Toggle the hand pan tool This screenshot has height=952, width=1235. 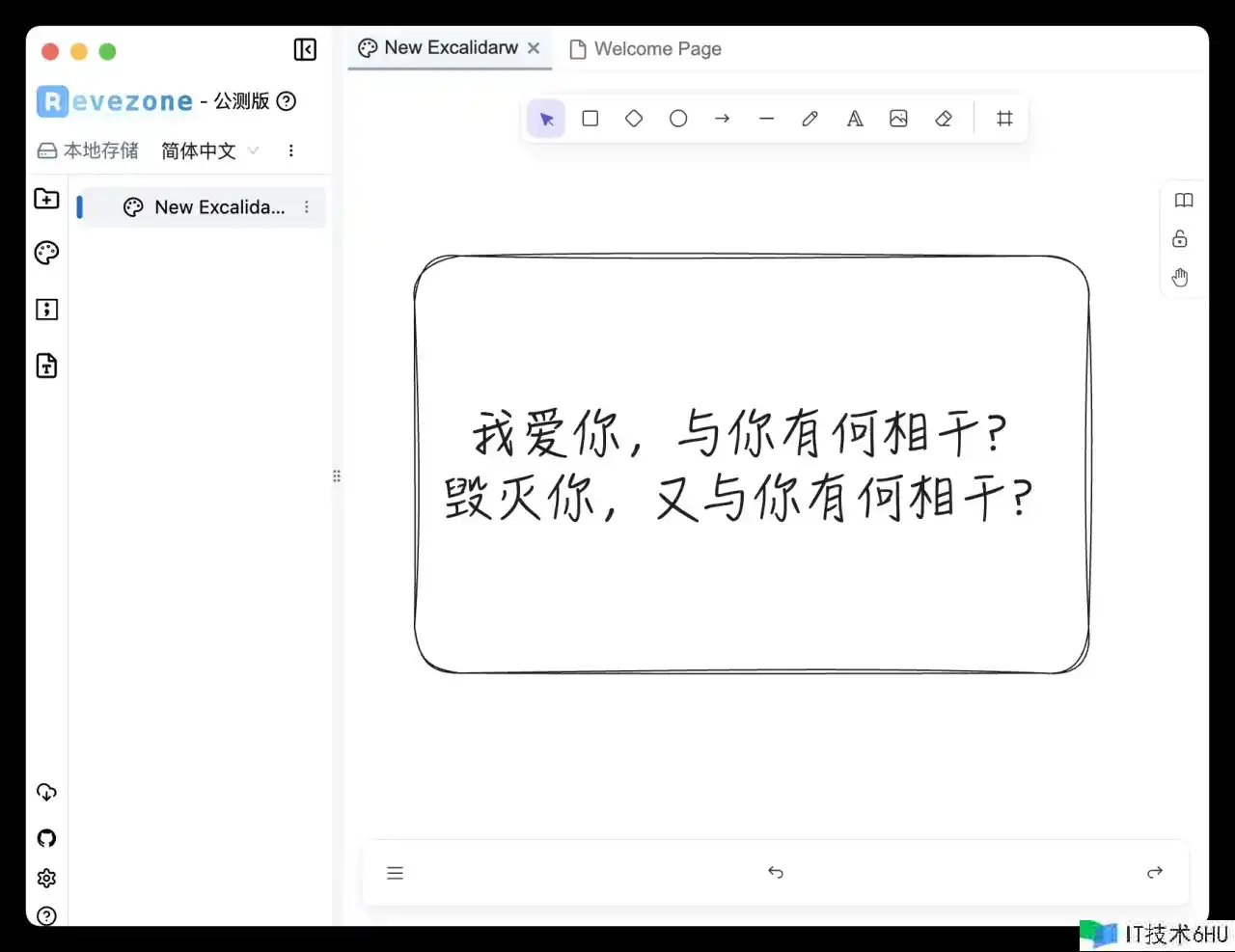(x=1180, y=278)
